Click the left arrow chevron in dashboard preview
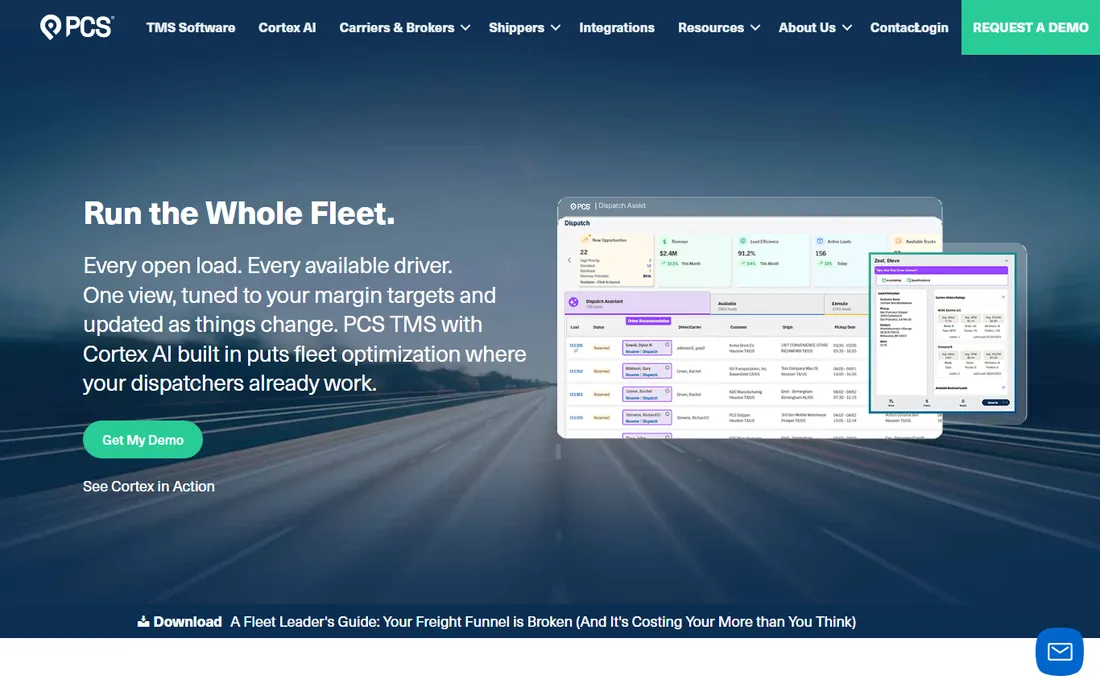This screenshot has height=688, width=1100. point(569,260)
